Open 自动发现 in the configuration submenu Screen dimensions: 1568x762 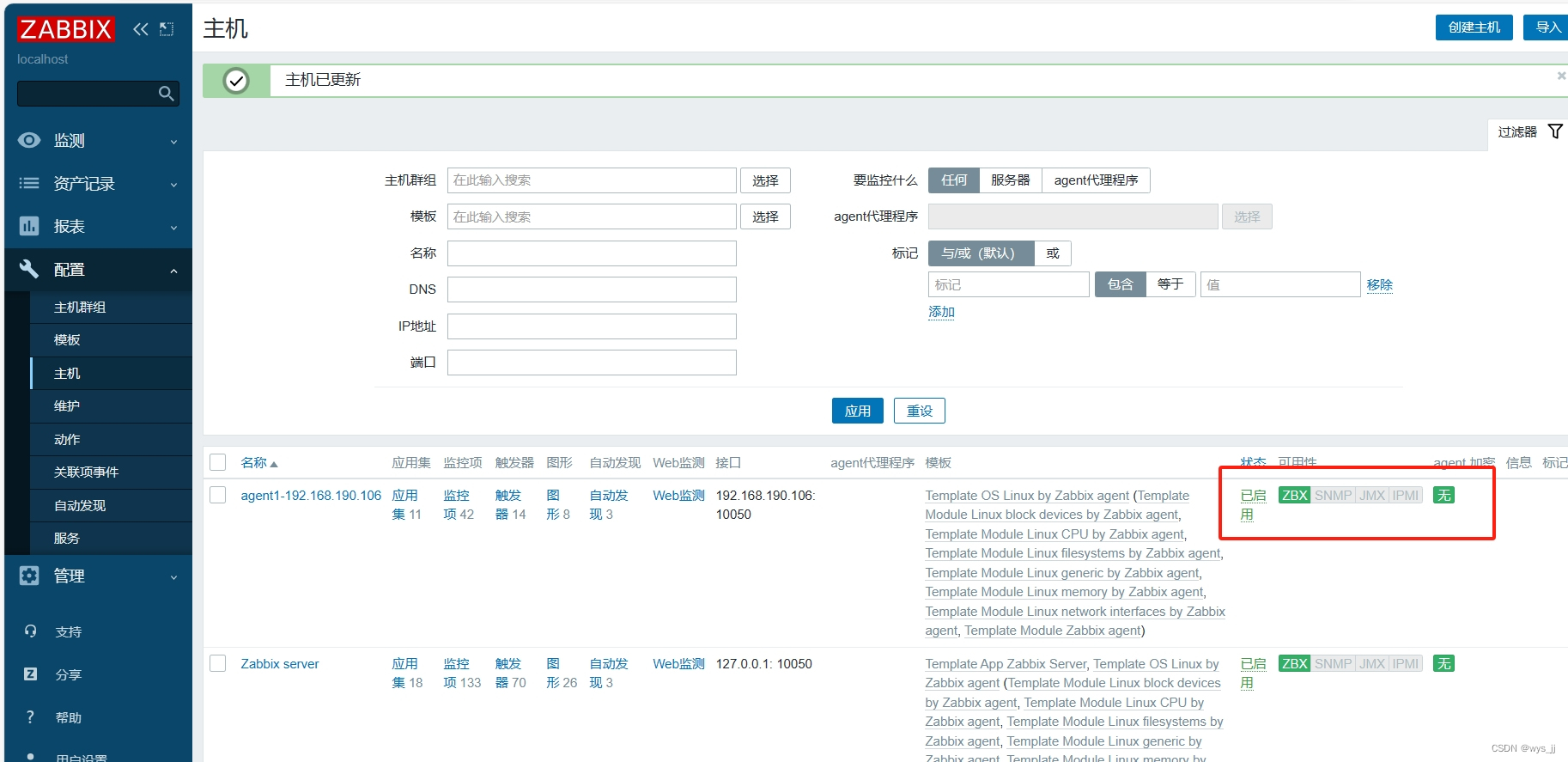point(111,505)
